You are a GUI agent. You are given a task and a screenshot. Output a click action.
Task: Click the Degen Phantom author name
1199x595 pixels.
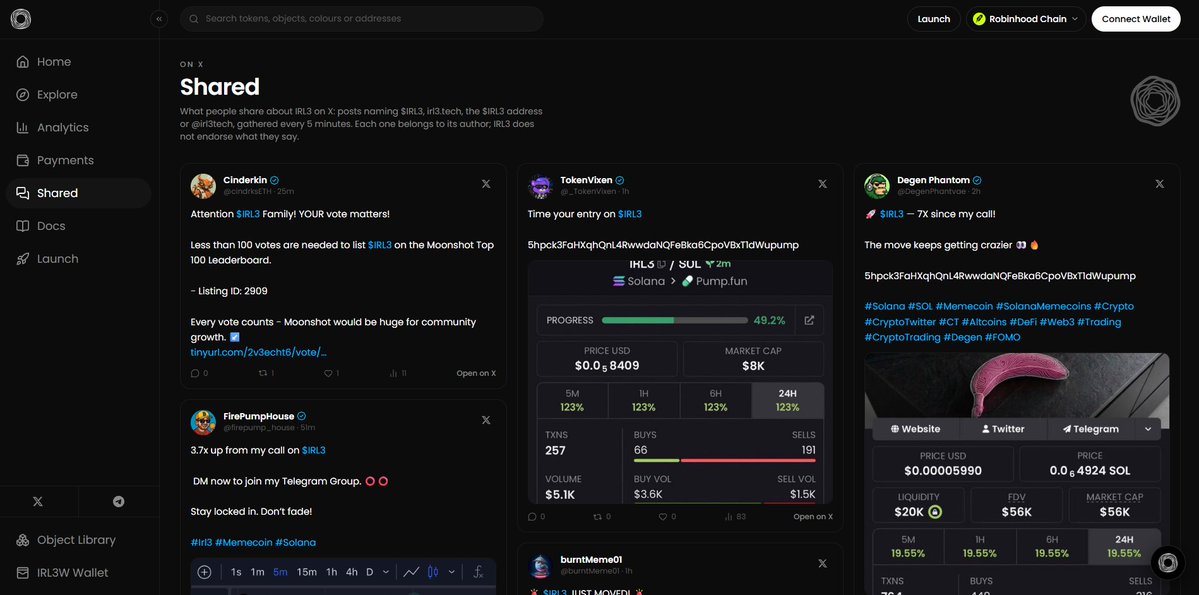coord(933,180)
